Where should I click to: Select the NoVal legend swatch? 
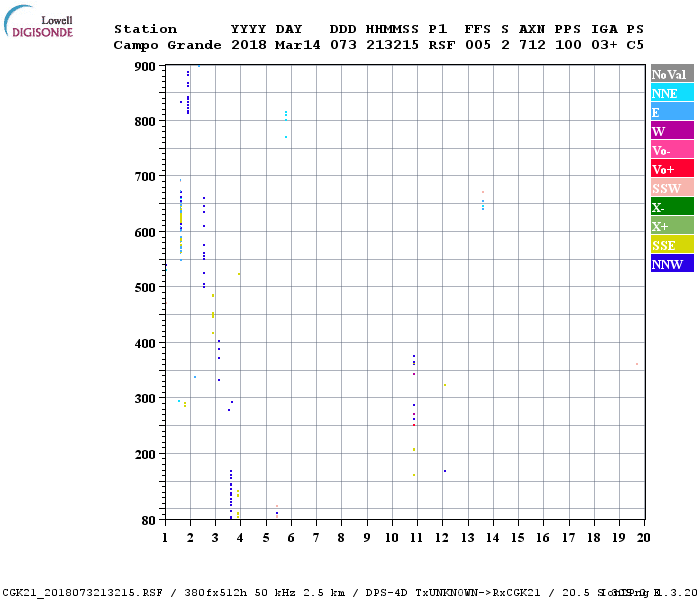pyautogui.click(x=672, y=74)
